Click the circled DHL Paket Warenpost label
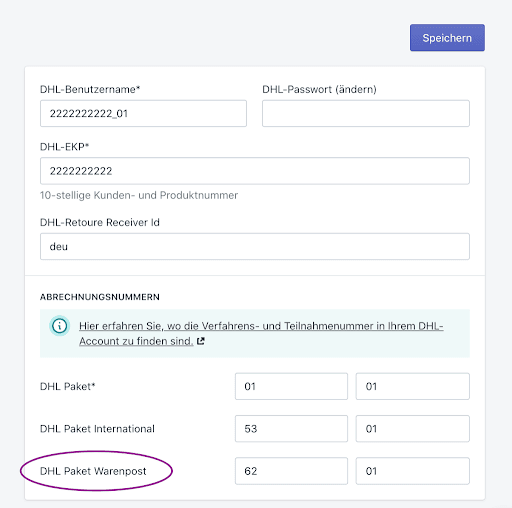The height and width of the screenshot is (508, 512). 93,471
